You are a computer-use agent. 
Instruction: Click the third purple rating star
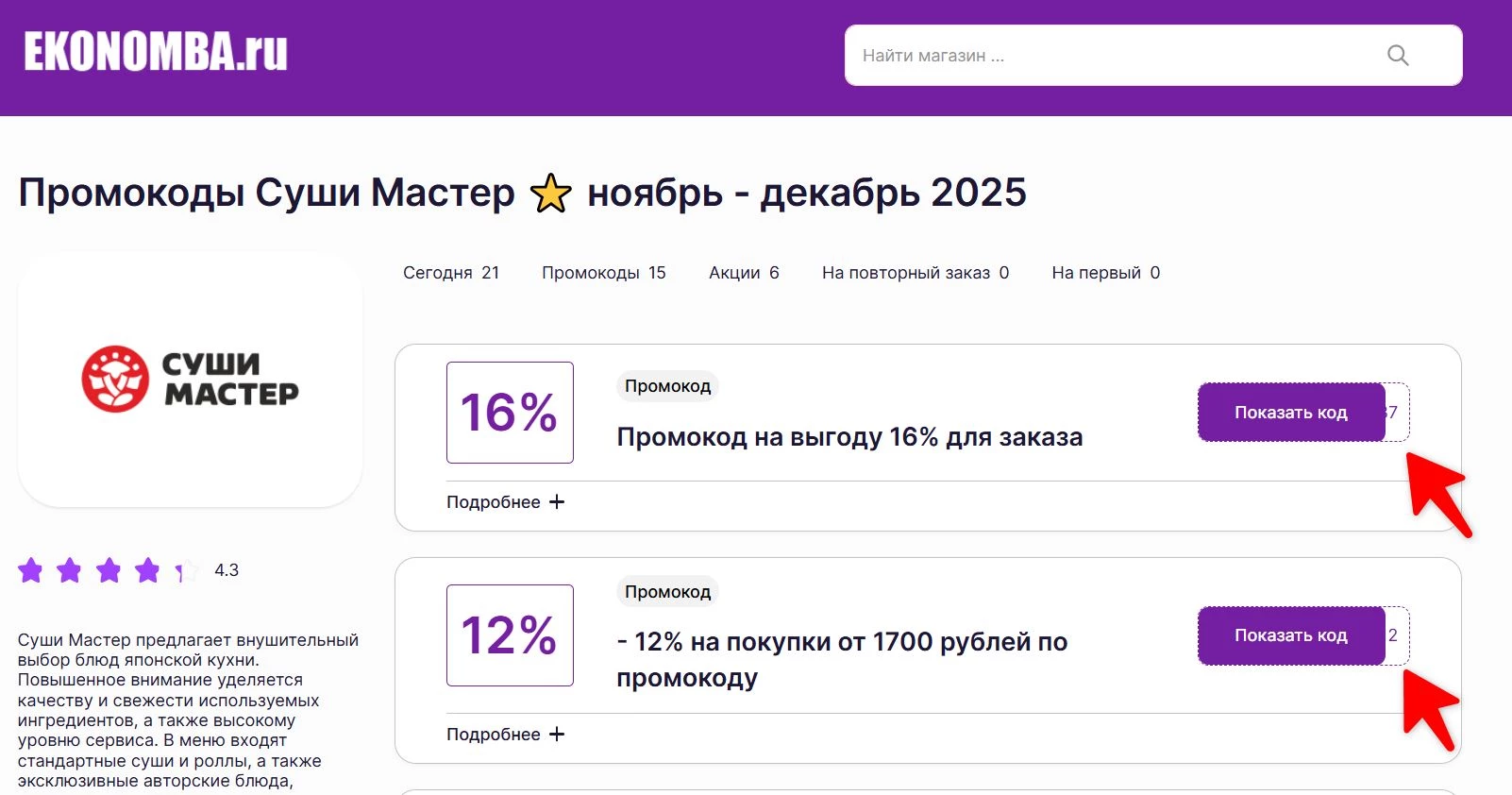point(109,570)
